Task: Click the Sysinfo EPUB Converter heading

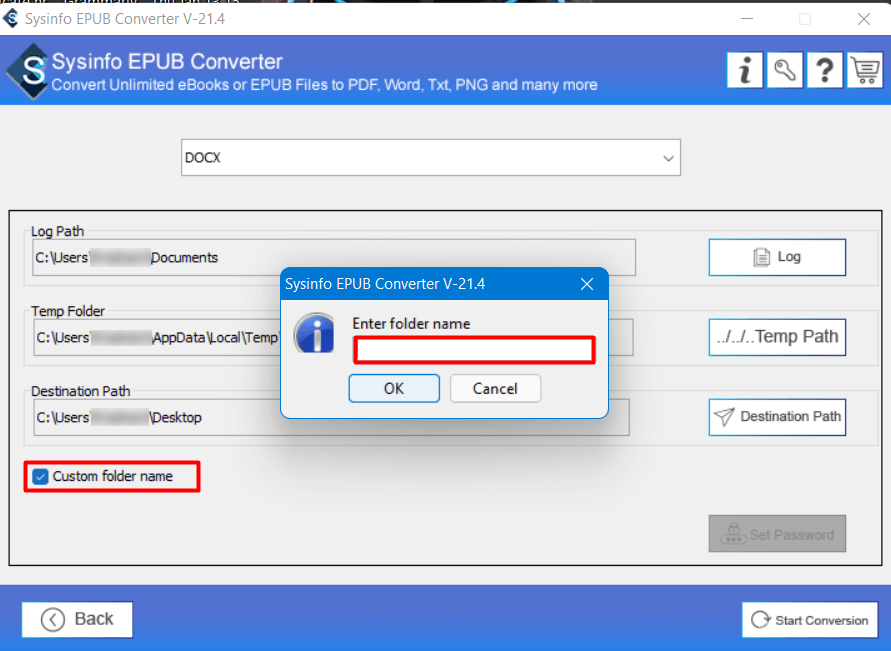Action: point(167,61)
